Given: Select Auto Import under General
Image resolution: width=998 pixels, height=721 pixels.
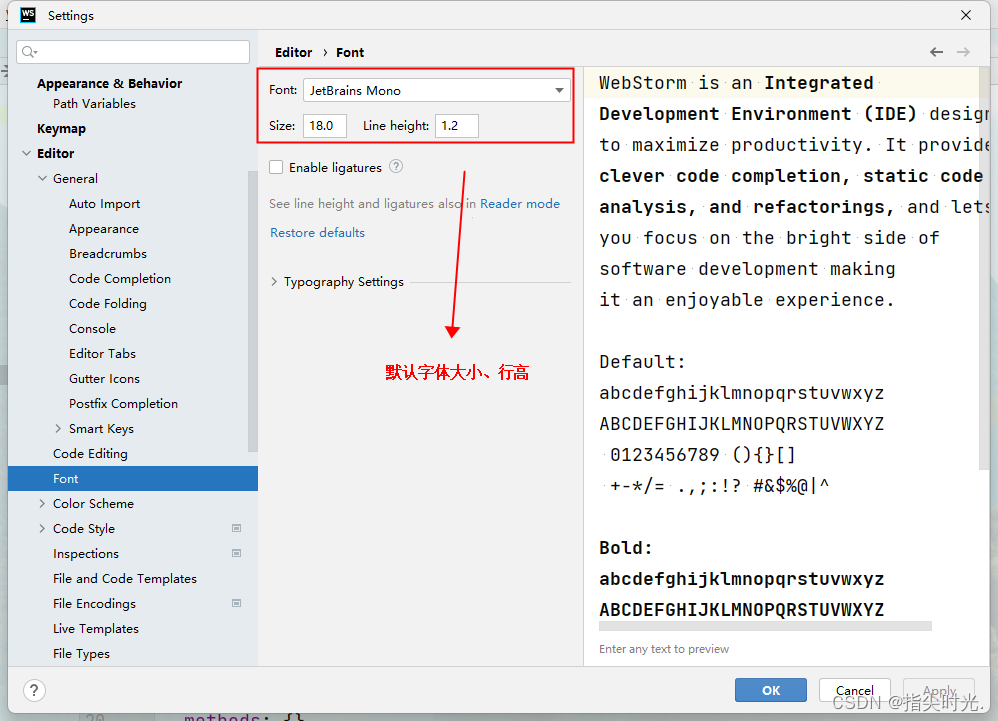Looking at the screenshot, I should tap(104, 204).
